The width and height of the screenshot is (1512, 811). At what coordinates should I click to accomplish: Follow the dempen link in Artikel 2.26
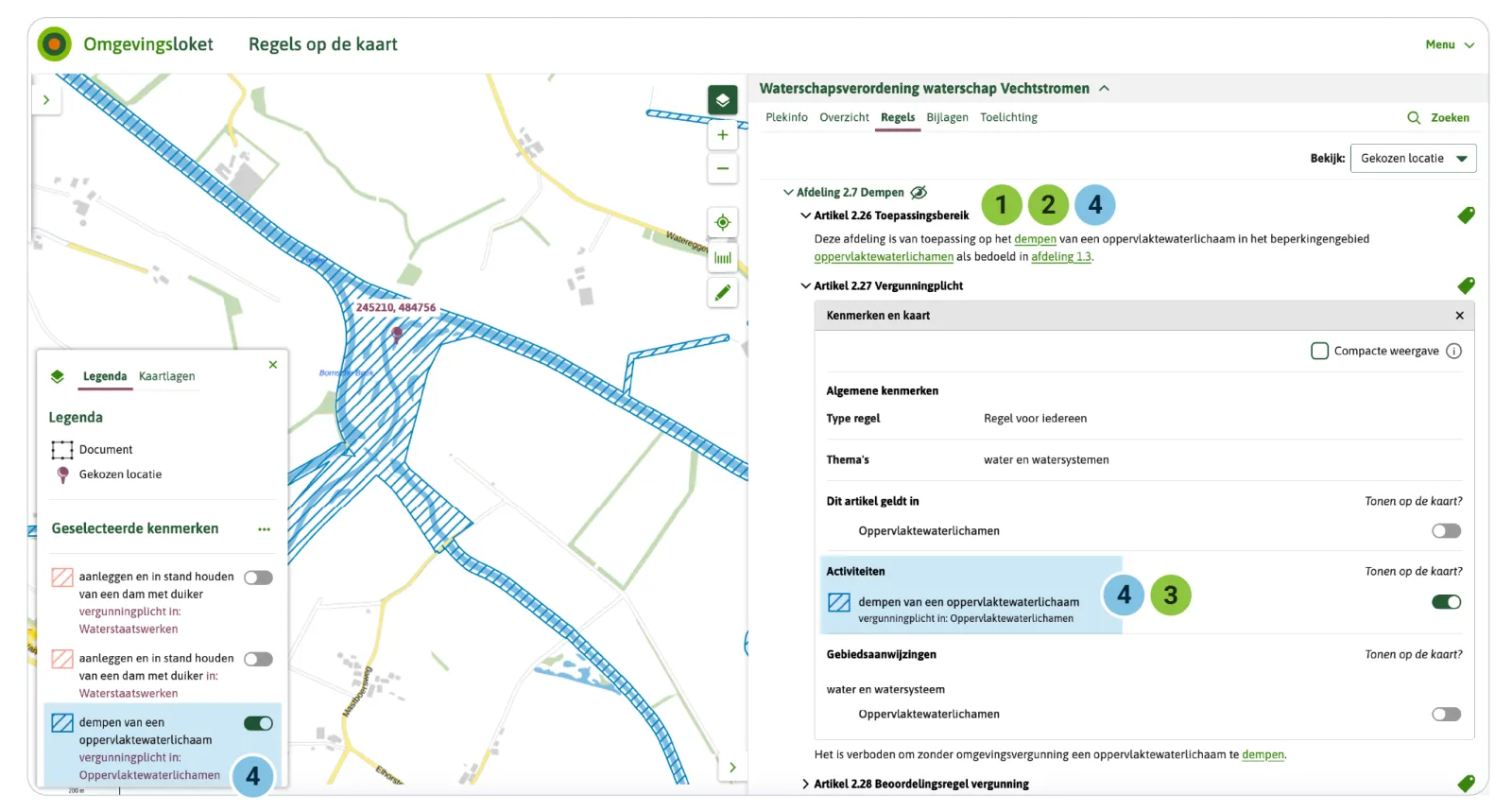point(1035,239)
